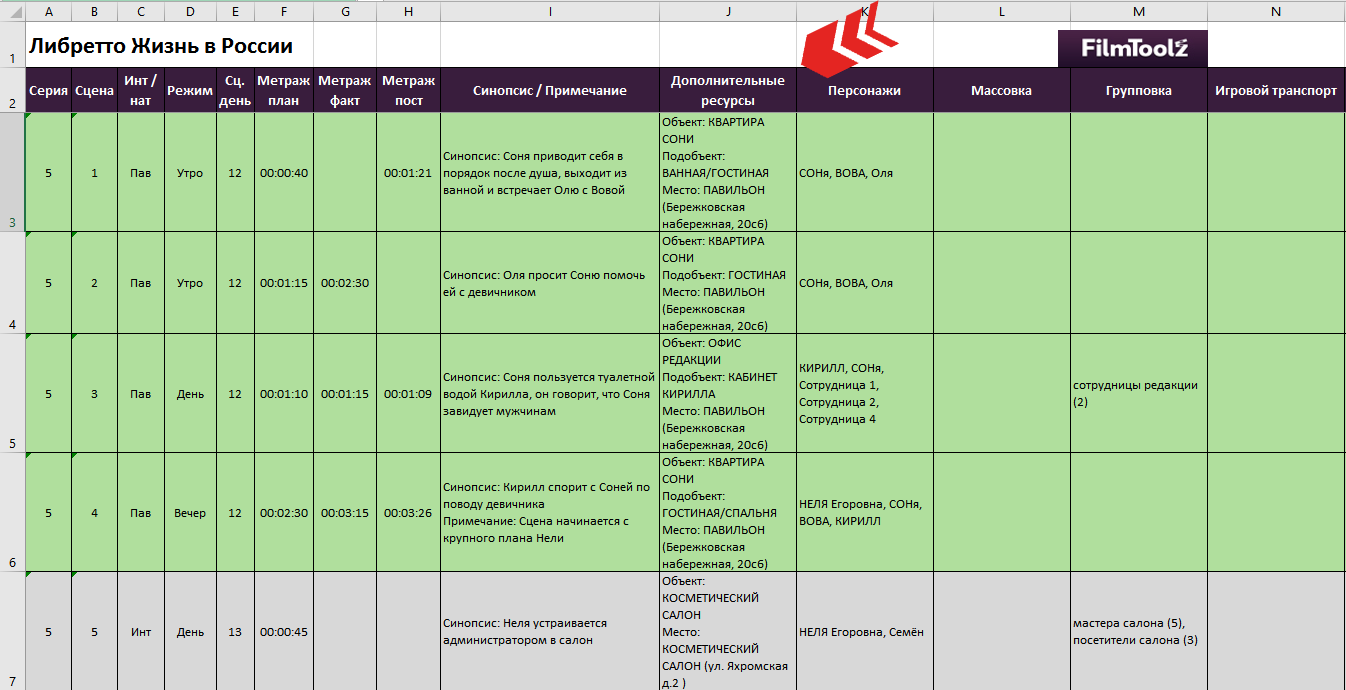Click the synopsis about Кирилл's eau de toilette

tap(550, 394)
